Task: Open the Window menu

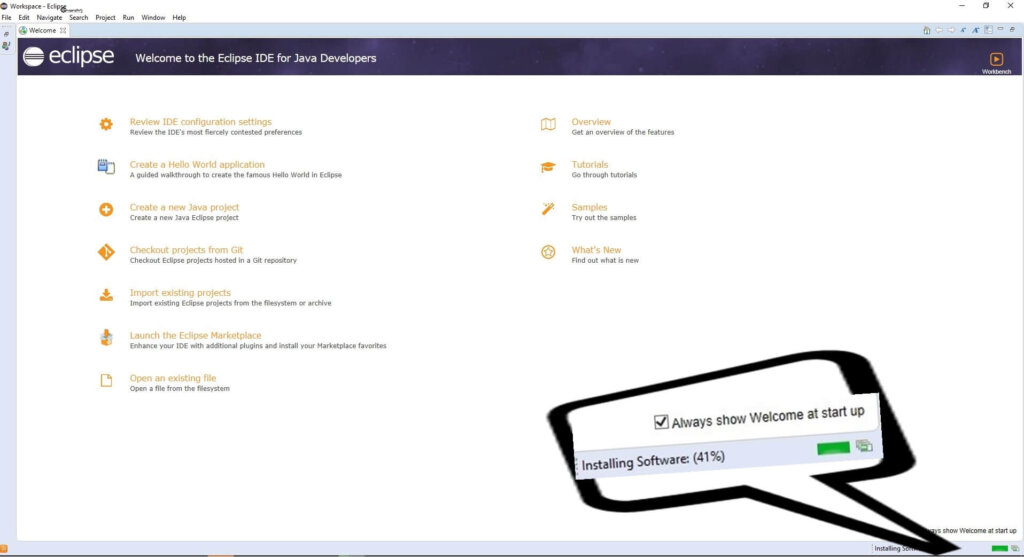Action: coord(153,18)
